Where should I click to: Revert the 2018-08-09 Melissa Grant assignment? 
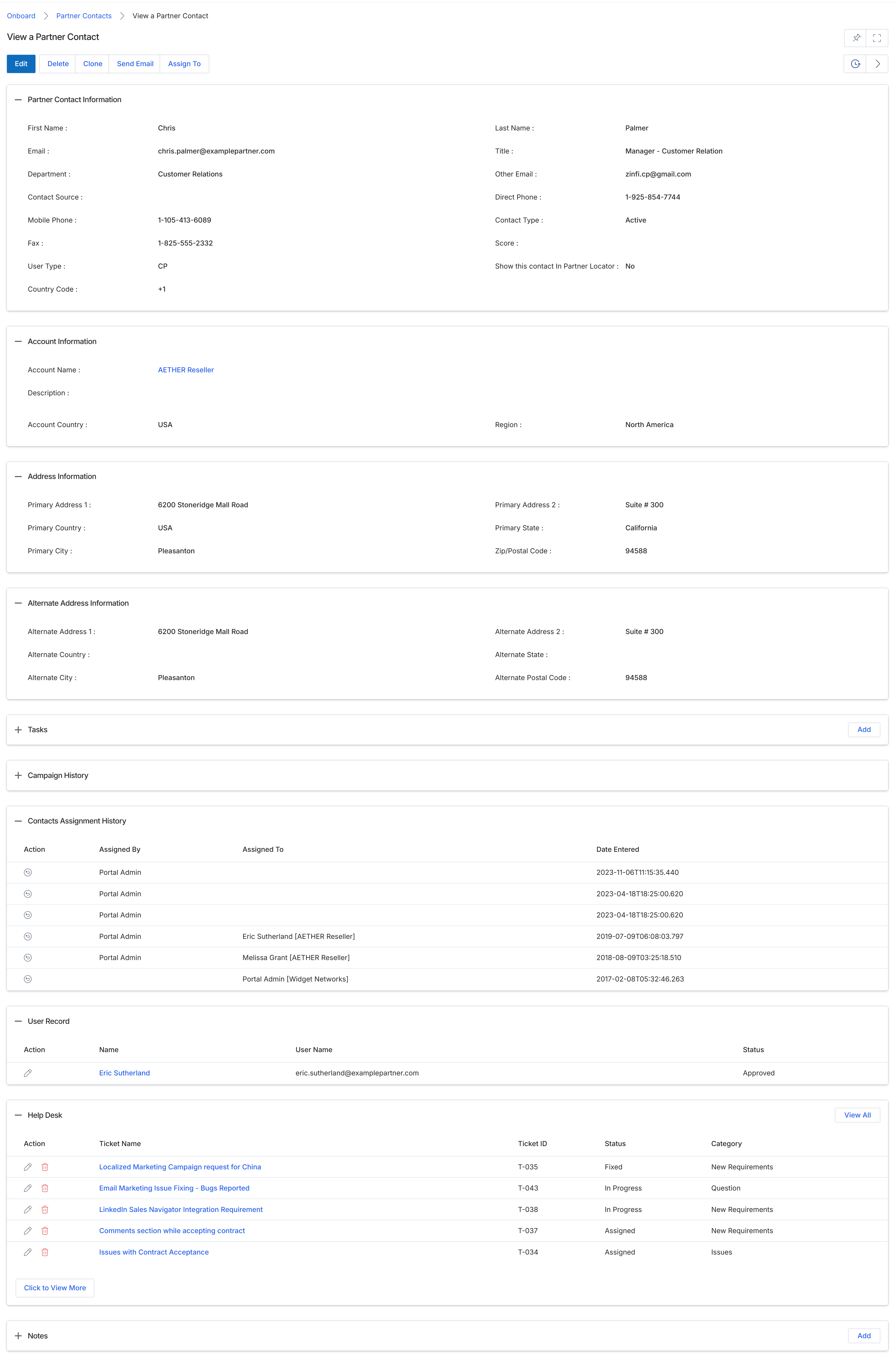pyautogui.click(x=28, y=957)
